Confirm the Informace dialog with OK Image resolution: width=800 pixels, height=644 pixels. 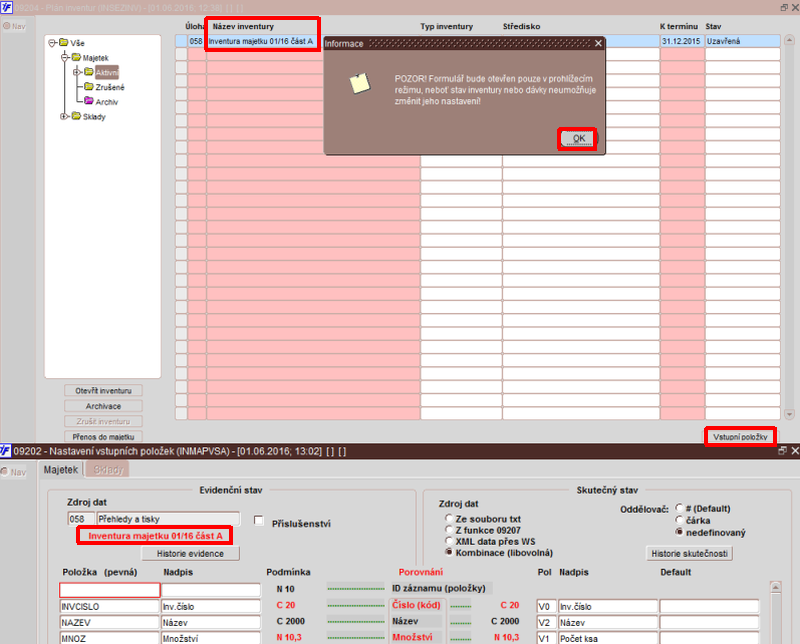579,139
